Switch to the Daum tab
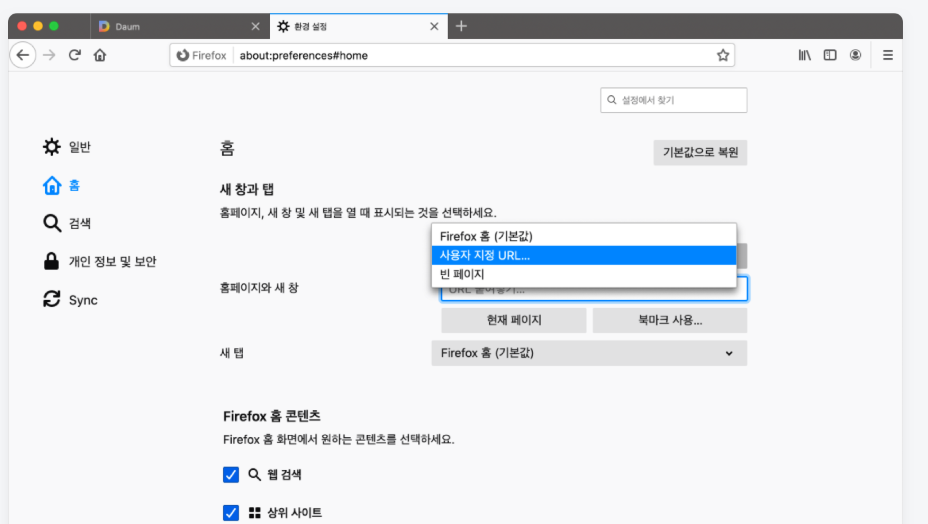This screenshot has height=524, width=928. (x=179, y=26)
